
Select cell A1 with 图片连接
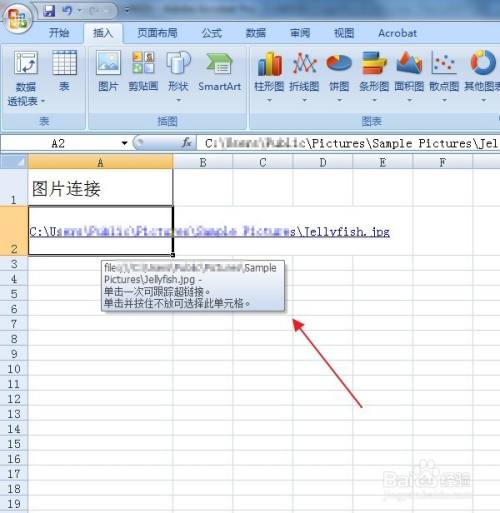coord(100,187)
